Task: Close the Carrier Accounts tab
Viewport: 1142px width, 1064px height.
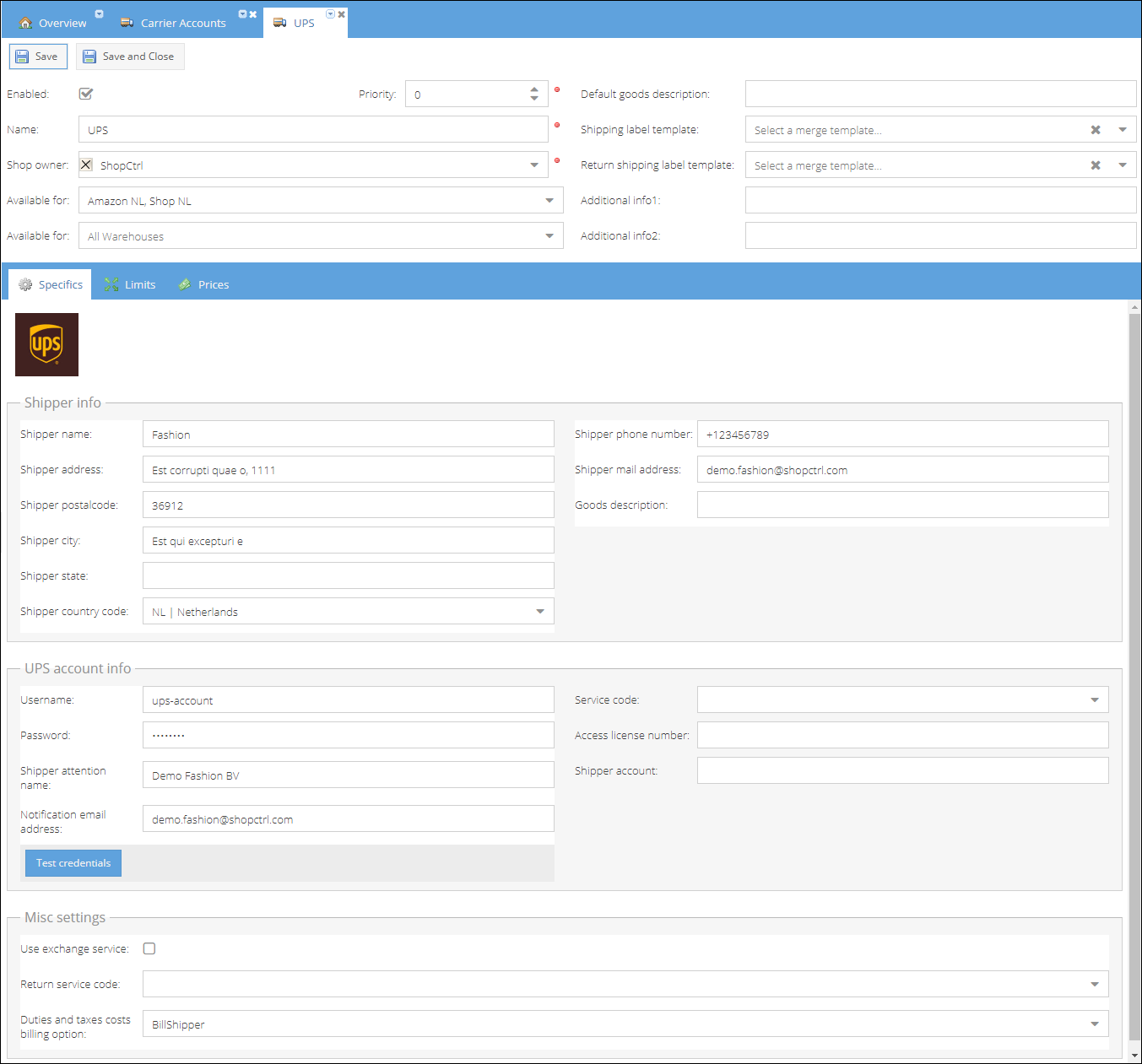Action: pos(253,14)
